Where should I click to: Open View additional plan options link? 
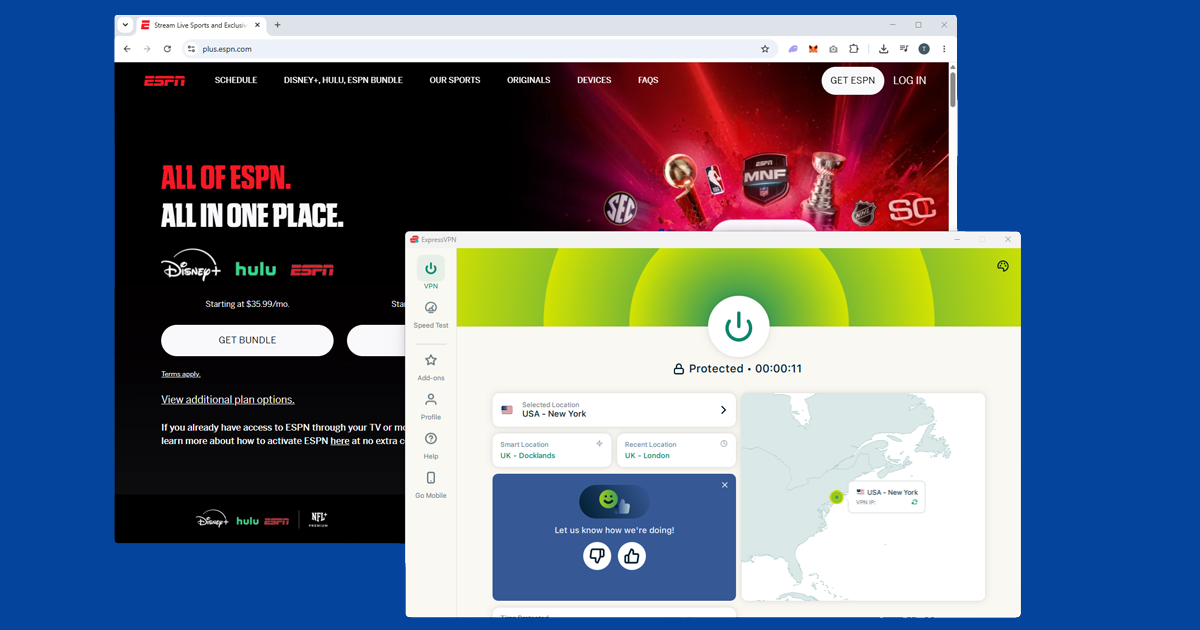pyautogui.click(x=228, y=400)
